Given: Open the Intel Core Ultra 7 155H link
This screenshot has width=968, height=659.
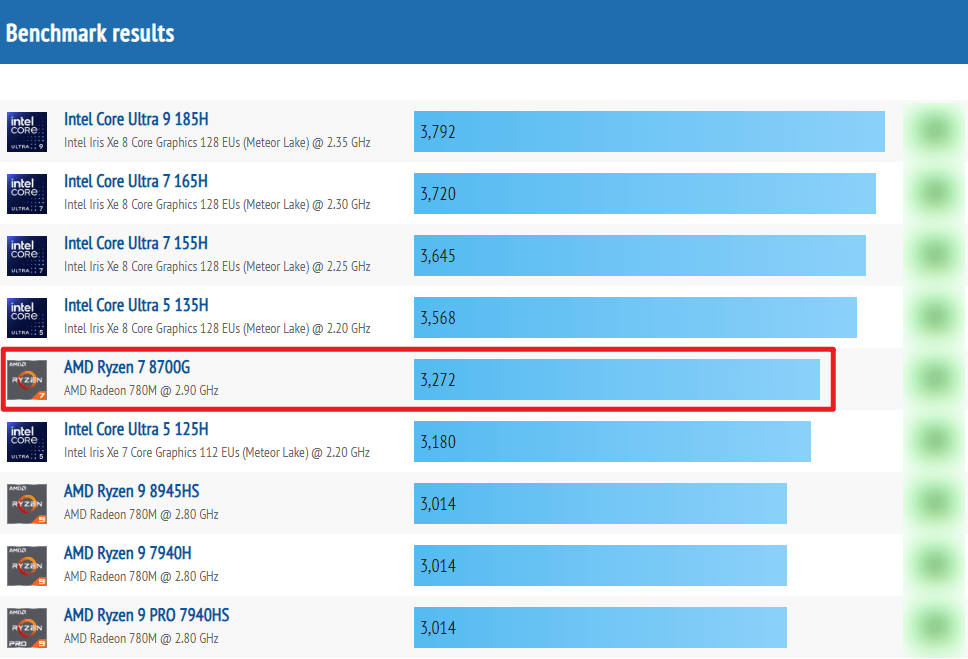Looking at the screenshot, I should pyautogui.click(x=136, y=244).
